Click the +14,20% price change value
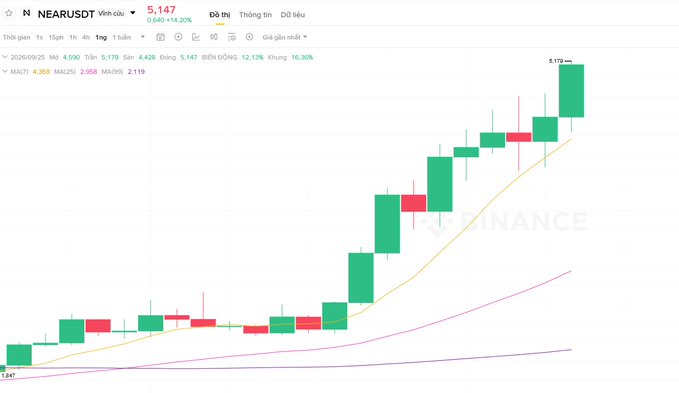The image size is (679, 393). click(179, 20)
